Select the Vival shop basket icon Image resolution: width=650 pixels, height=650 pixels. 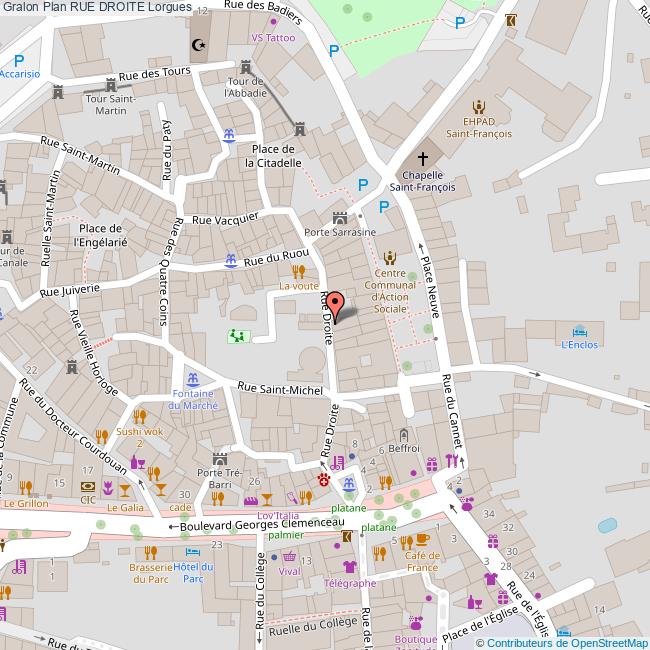(x=289, y=556)
